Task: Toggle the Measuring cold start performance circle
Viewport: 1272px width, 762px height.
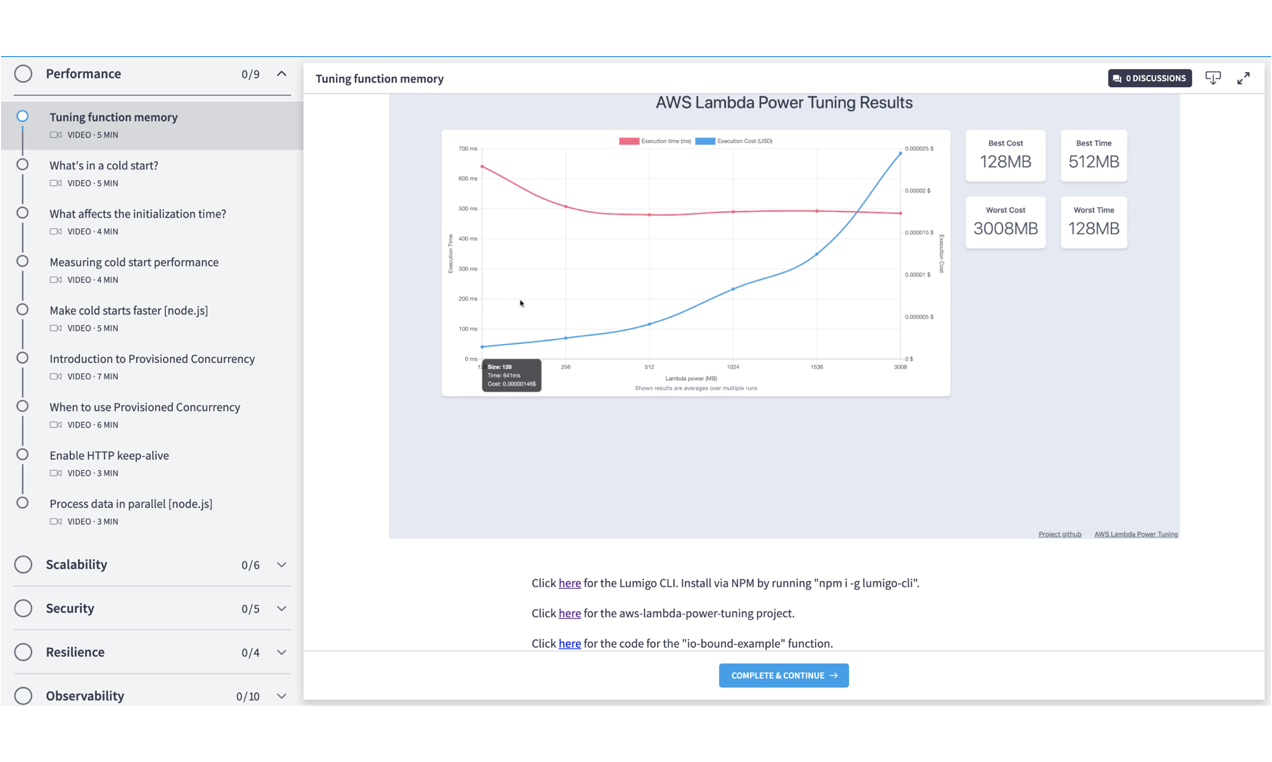Action: 22,261
